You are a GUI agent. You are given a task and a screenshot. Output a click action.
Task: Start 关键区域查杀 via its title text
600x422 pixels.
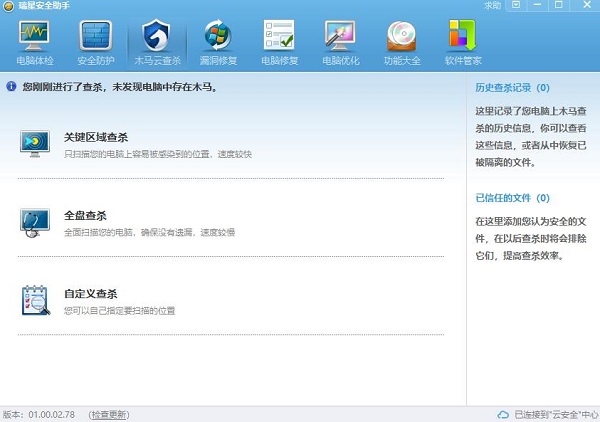[96, 137]
